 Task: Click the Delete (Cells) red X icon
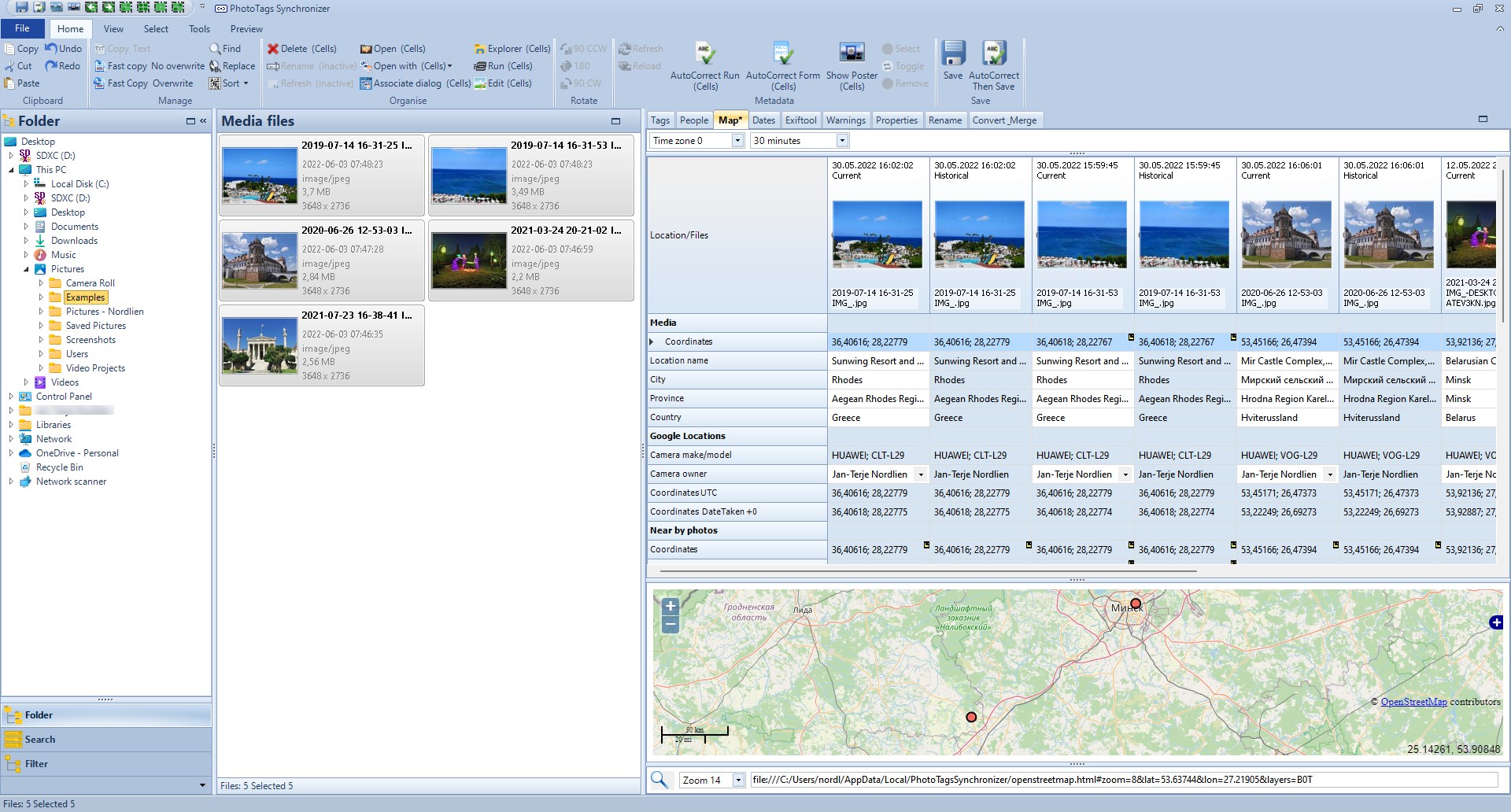coord(273,49)
